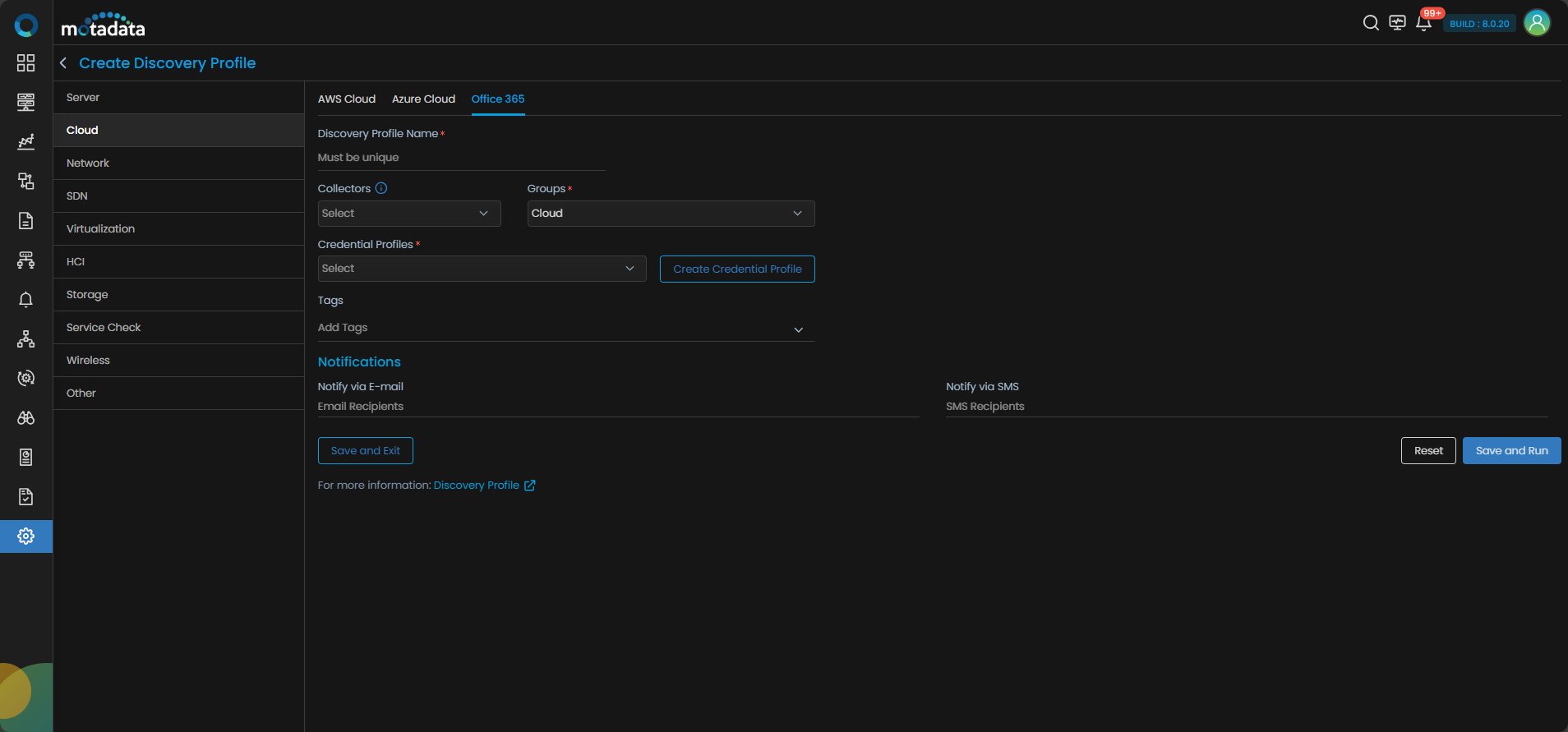Select the Storage category
The image size is (1568, 732).
(x=178, y=294)
